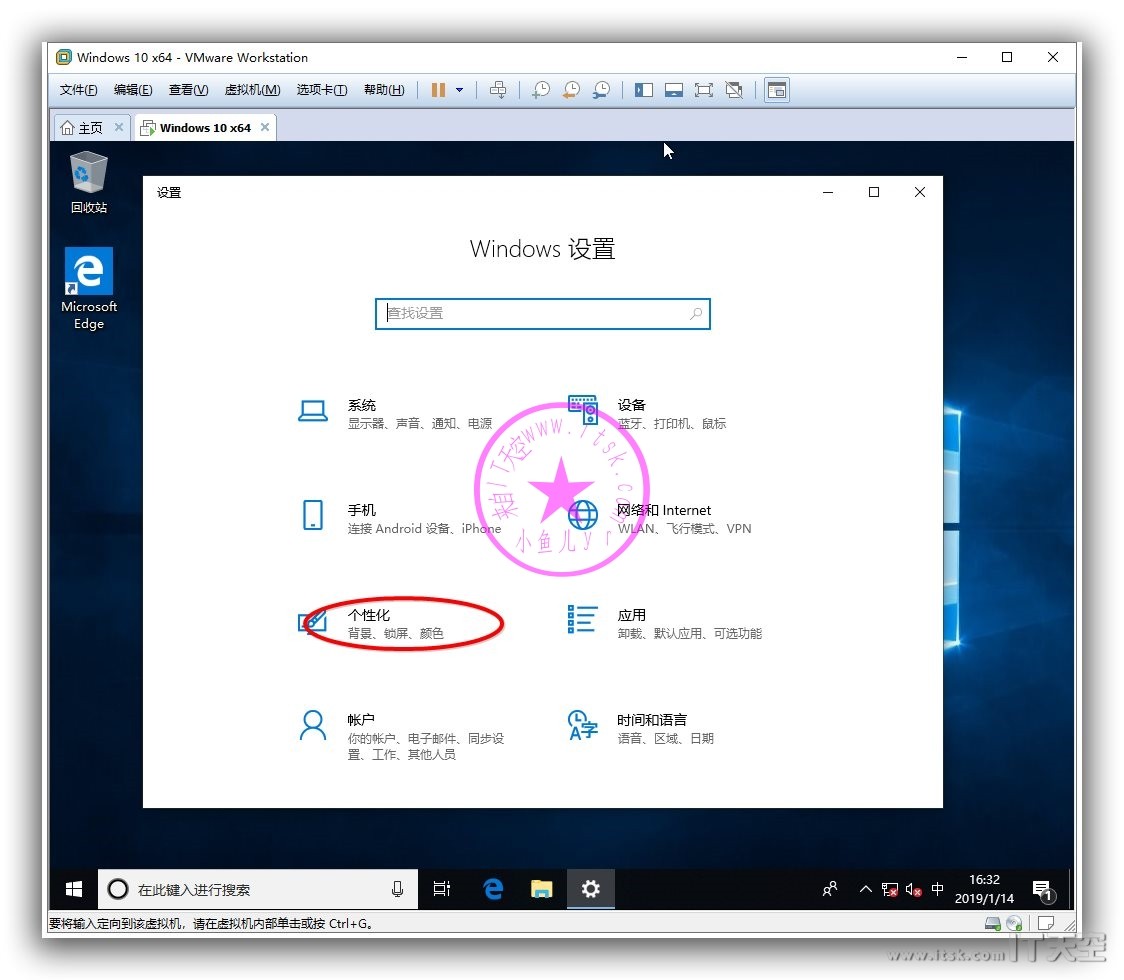The image size is (1124, 980).
Task: Click the 中 input method indicator
Action: 937,889
